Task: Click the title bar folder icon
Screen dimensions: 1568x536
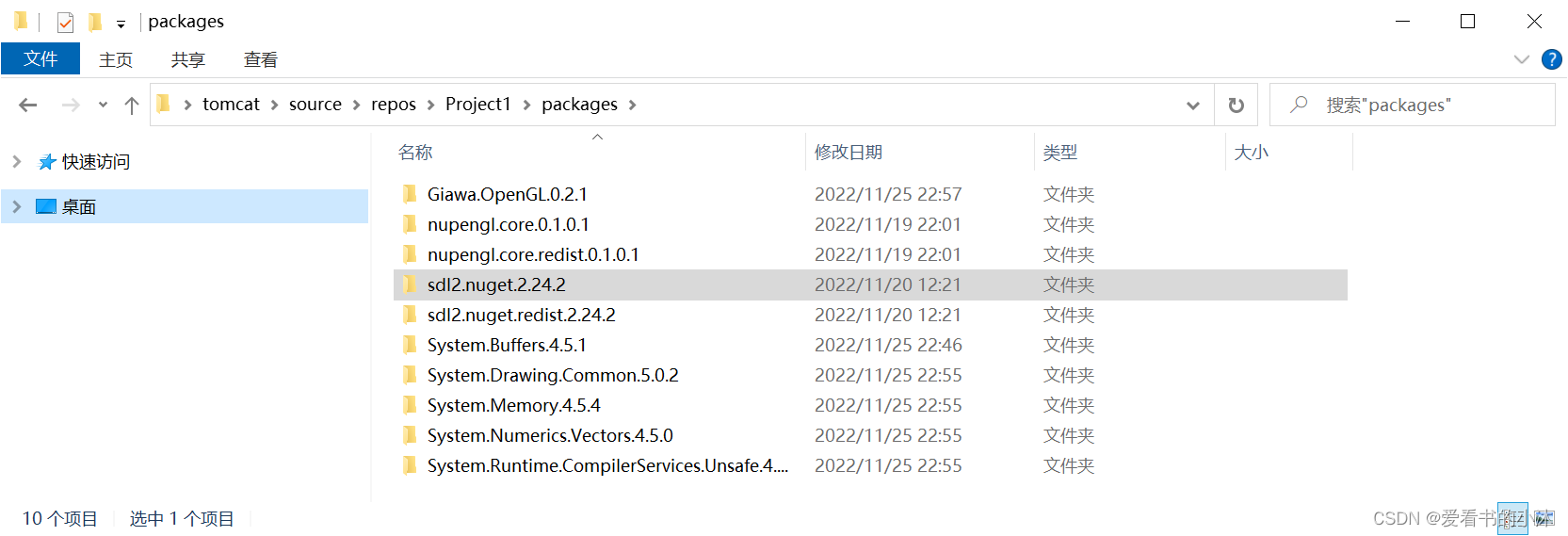Action: click(21, 21)
